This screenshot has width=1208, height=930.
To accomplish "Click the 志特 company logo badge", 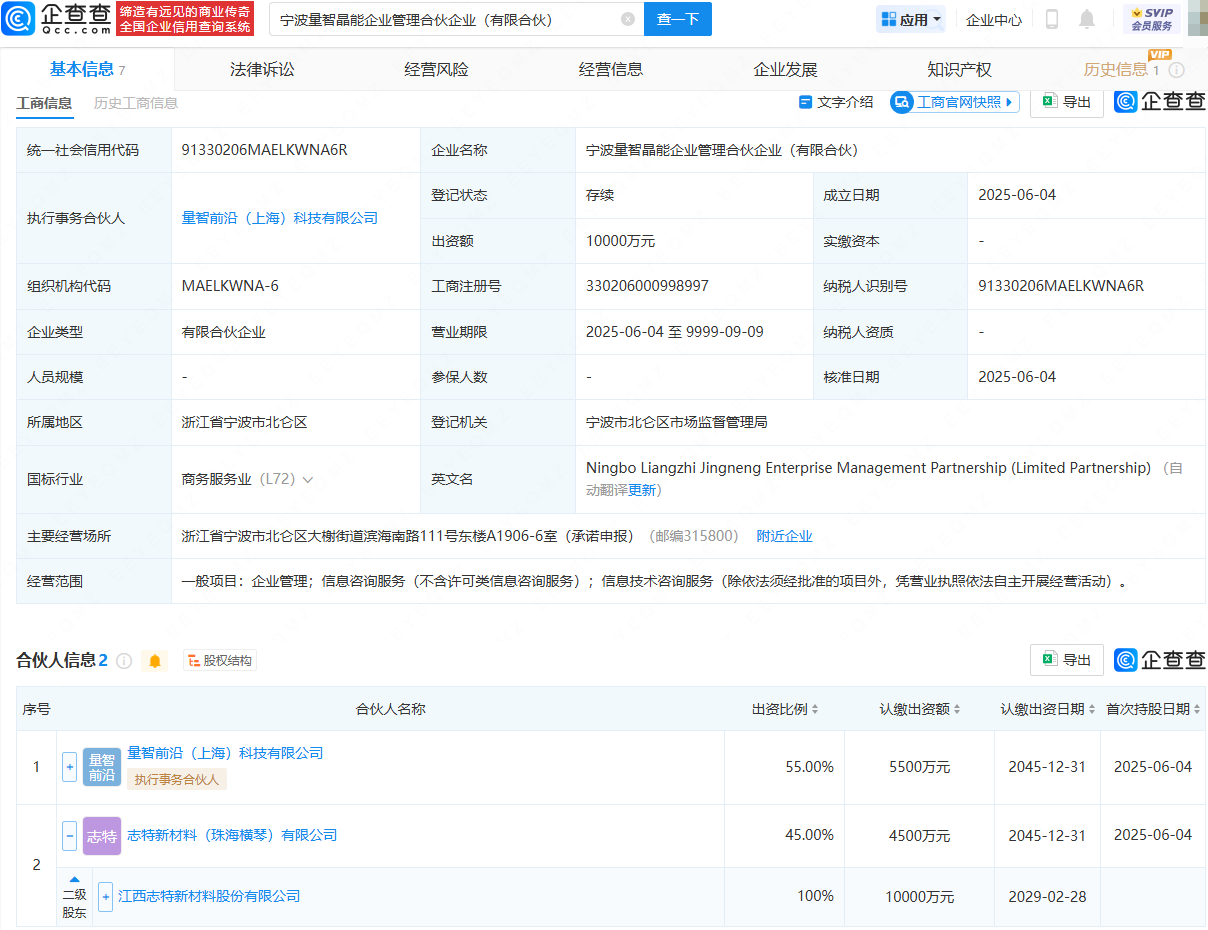I will click(101, 836).
